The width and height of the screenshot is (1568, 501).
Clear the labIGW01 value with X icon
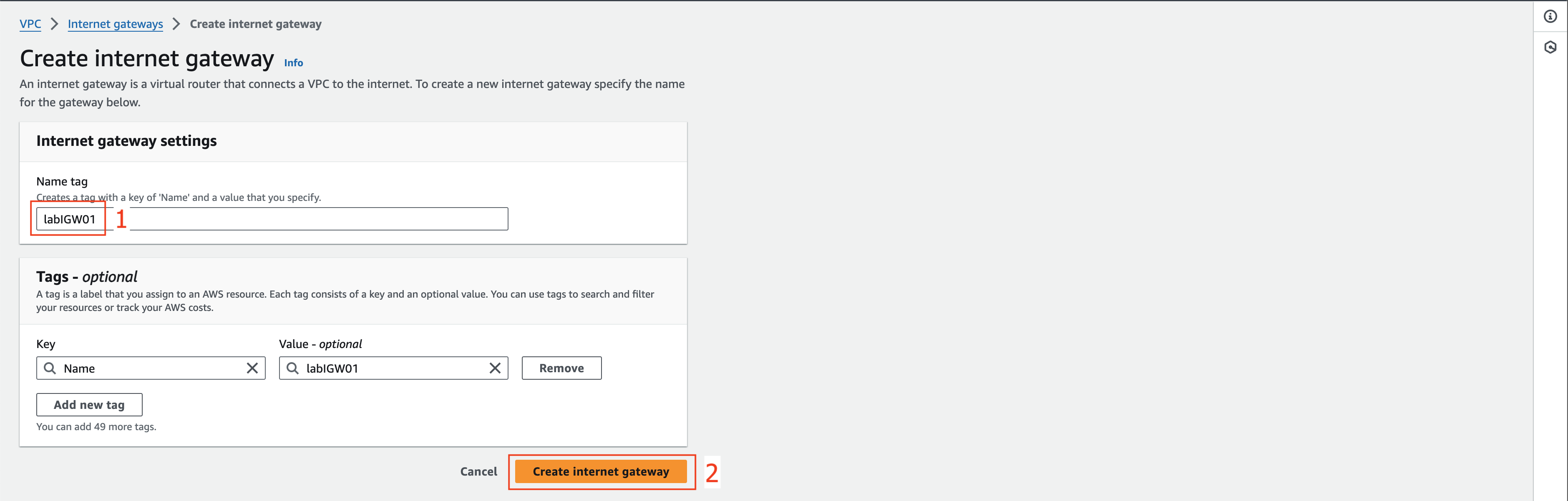[x=495, y=368]
